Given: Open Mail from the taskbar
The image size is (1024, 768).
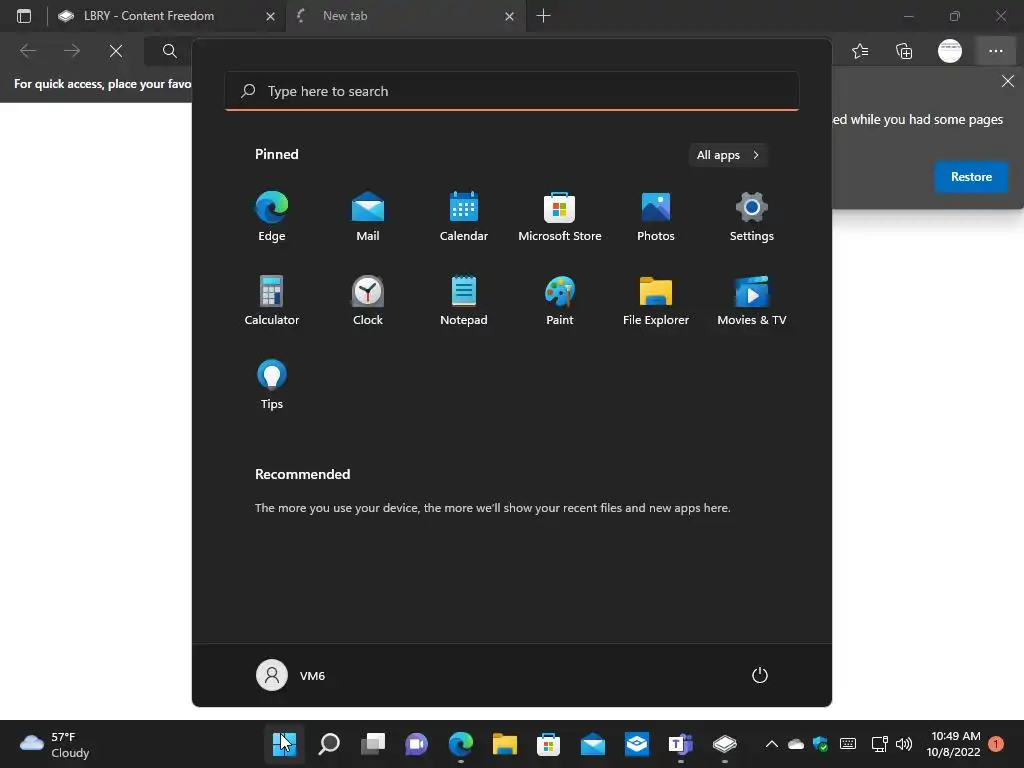Looking at the screenshot, I should (593, 744).
